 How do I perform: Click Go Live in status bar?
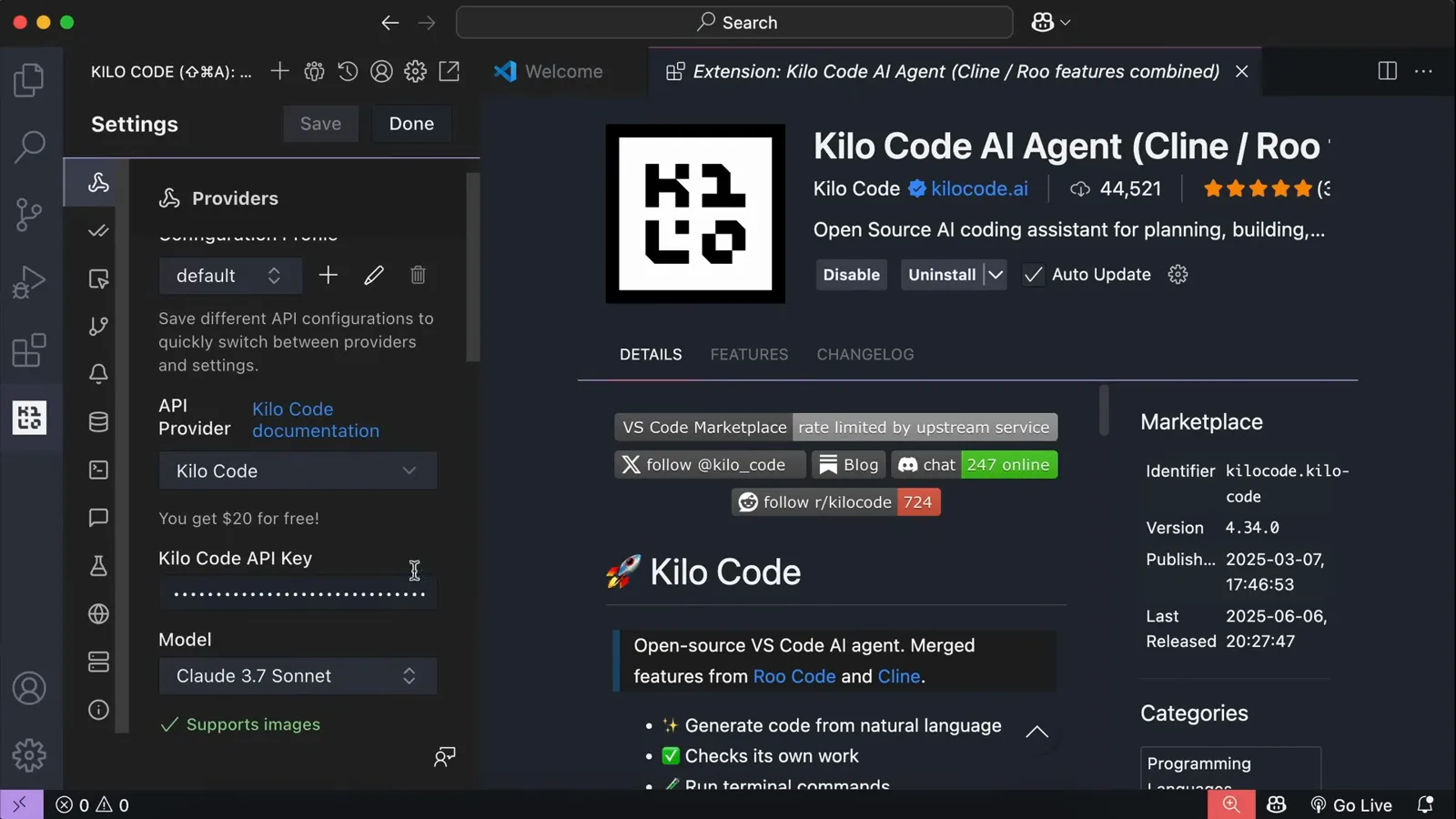pyautogui.click(x=1351, y=804)
